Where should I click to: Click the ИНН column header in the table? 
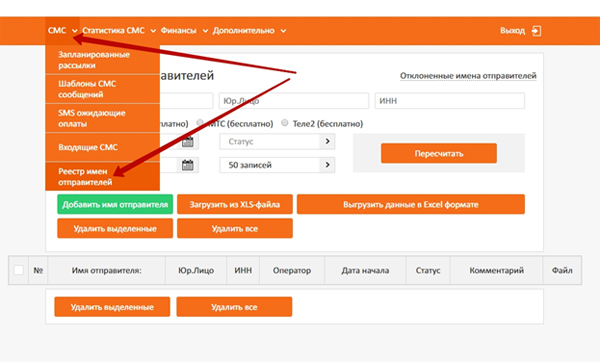(243, 271)
